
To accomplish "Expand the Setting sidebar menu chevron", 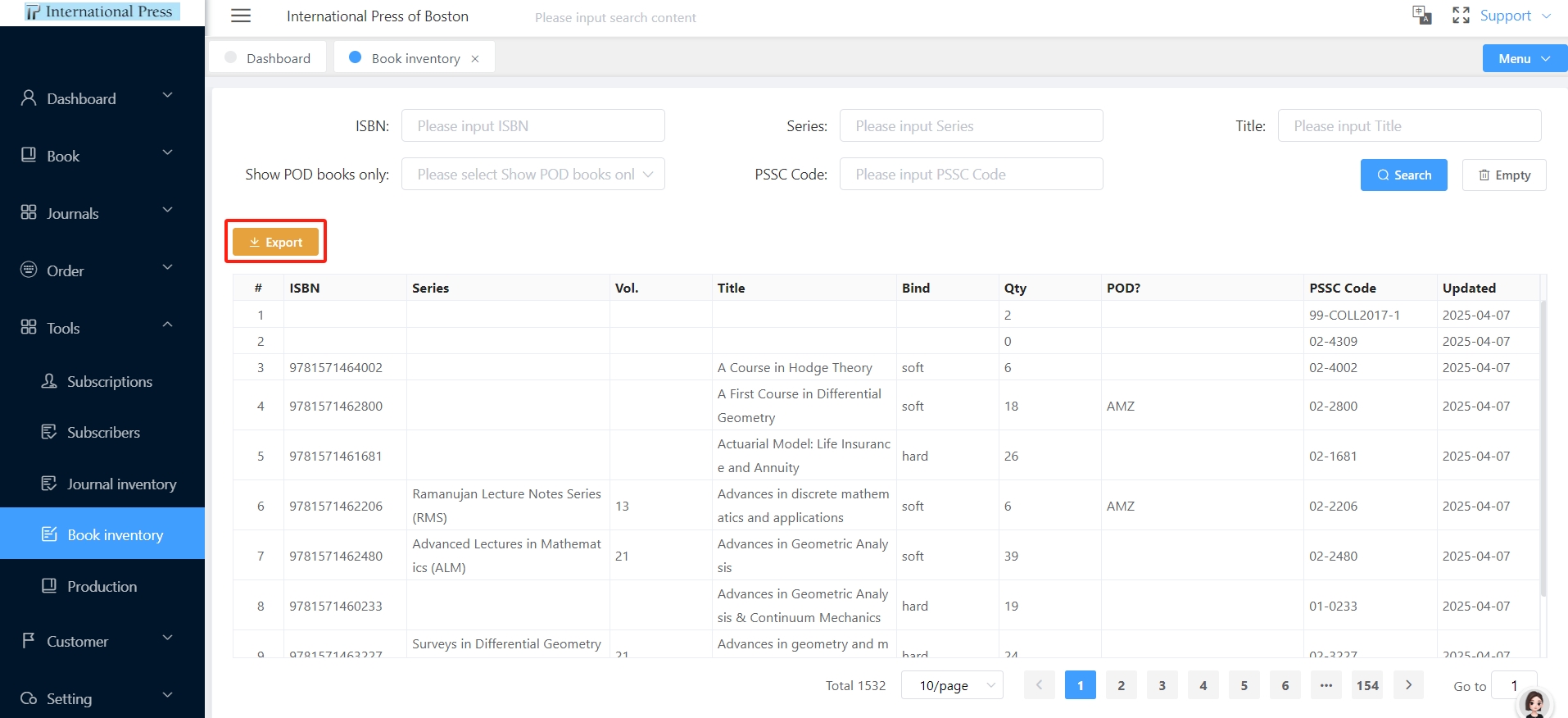I will (x=167, y=696).
